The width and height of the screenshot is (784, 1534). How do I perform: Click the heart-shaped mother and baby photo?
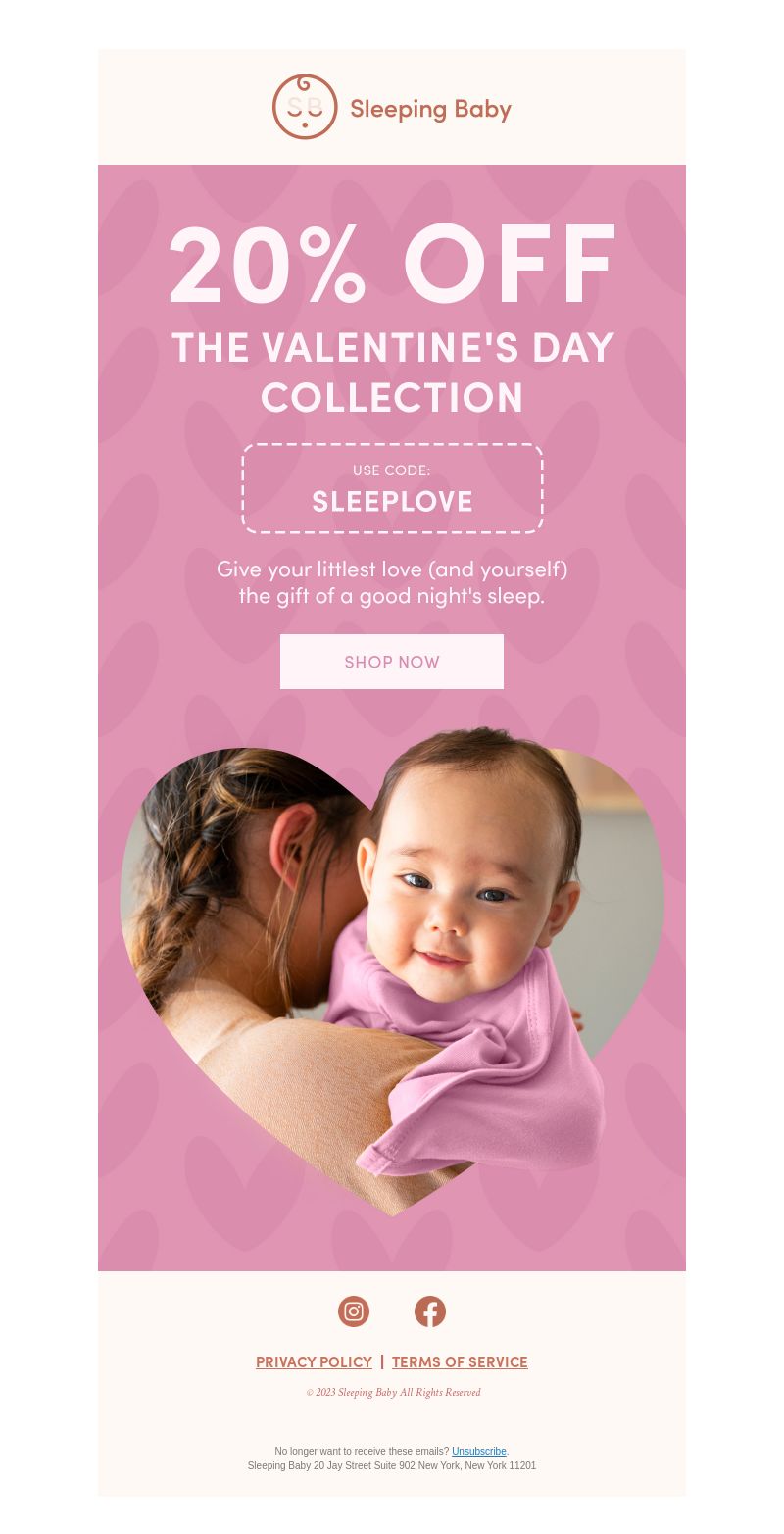tap(392, 970)
